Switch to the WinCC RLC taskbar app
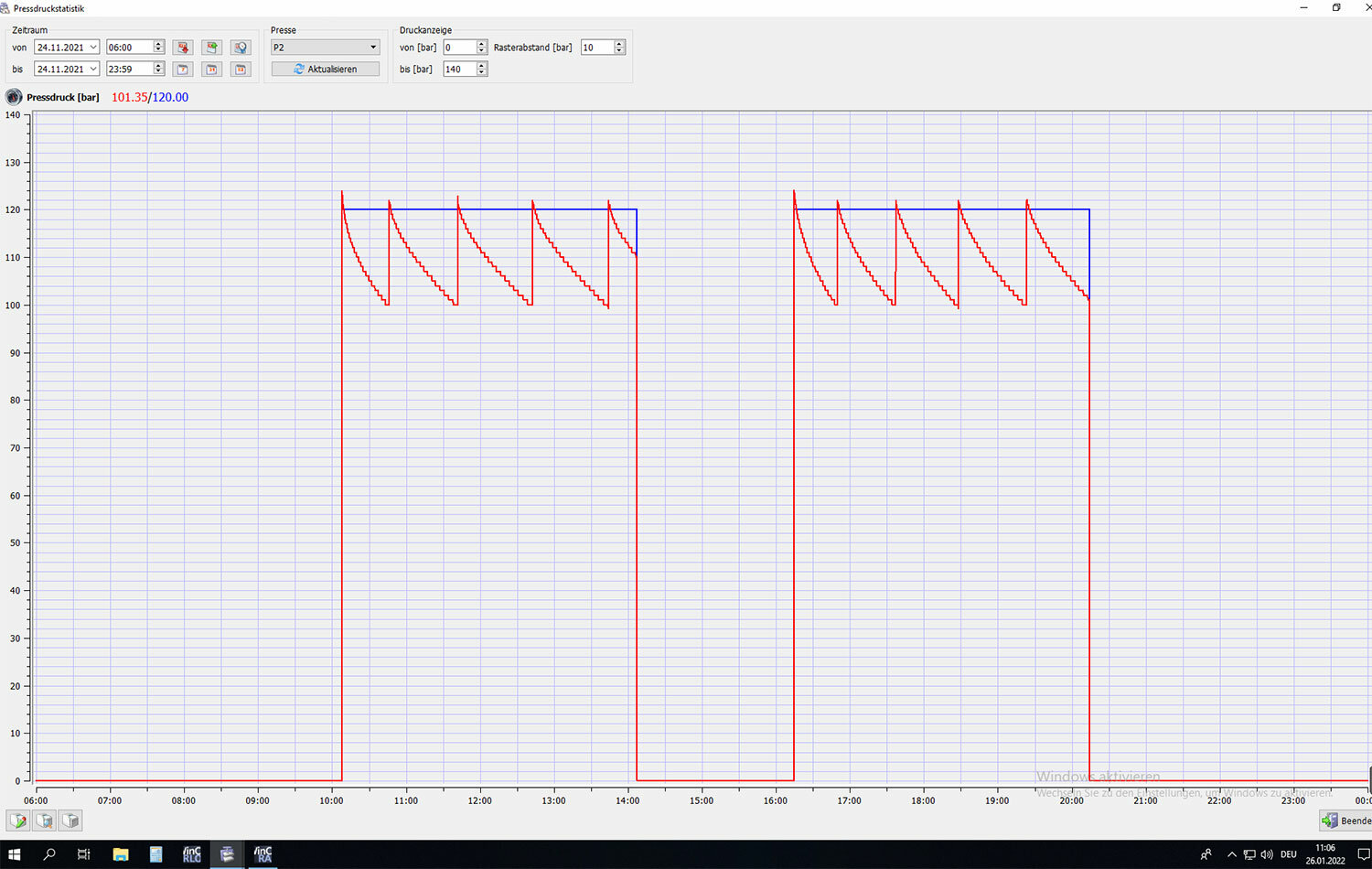The width and height of the screenshot is (1372, 869). click(x=192, y=854)
